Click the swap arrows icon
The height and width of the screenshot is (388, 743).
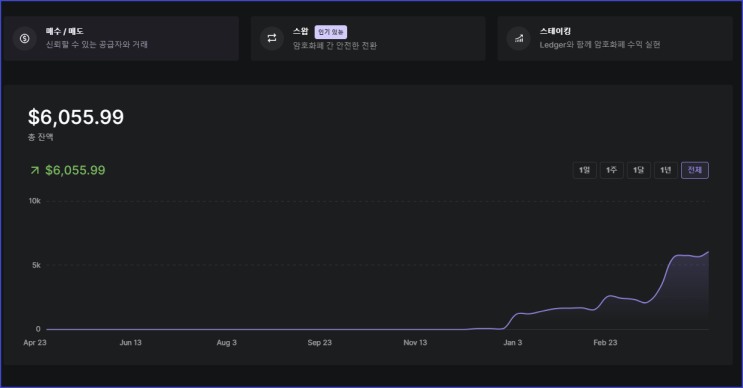pos(272,38)
